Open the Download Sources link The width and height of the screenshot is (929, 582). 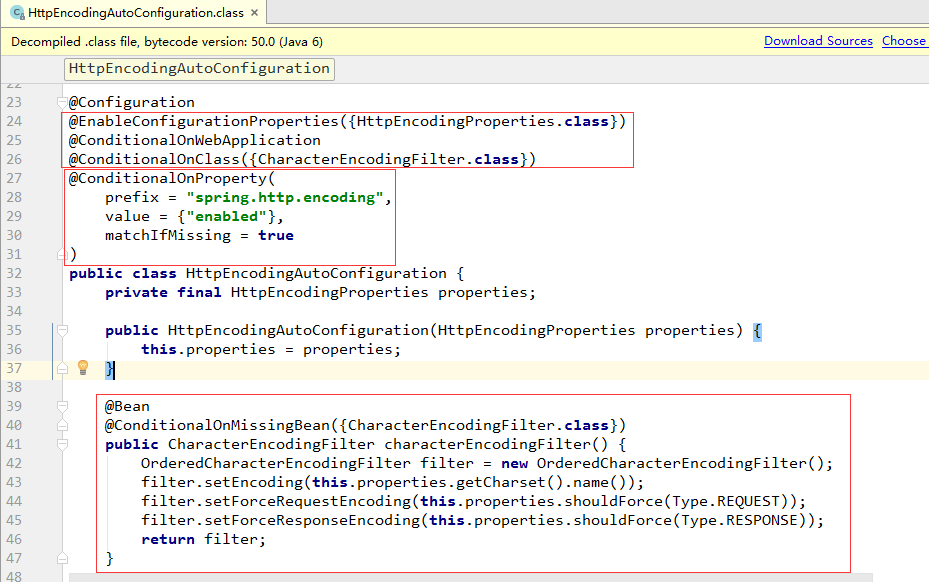(818, 41)
